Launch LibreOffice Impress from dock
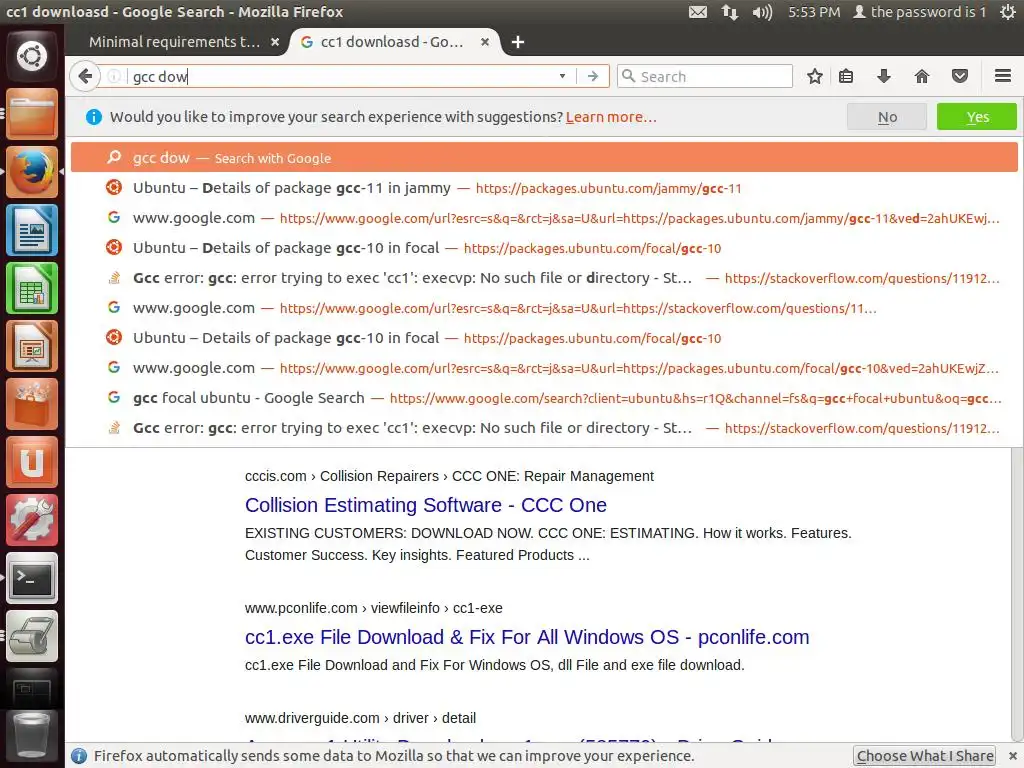 [32, 346]
